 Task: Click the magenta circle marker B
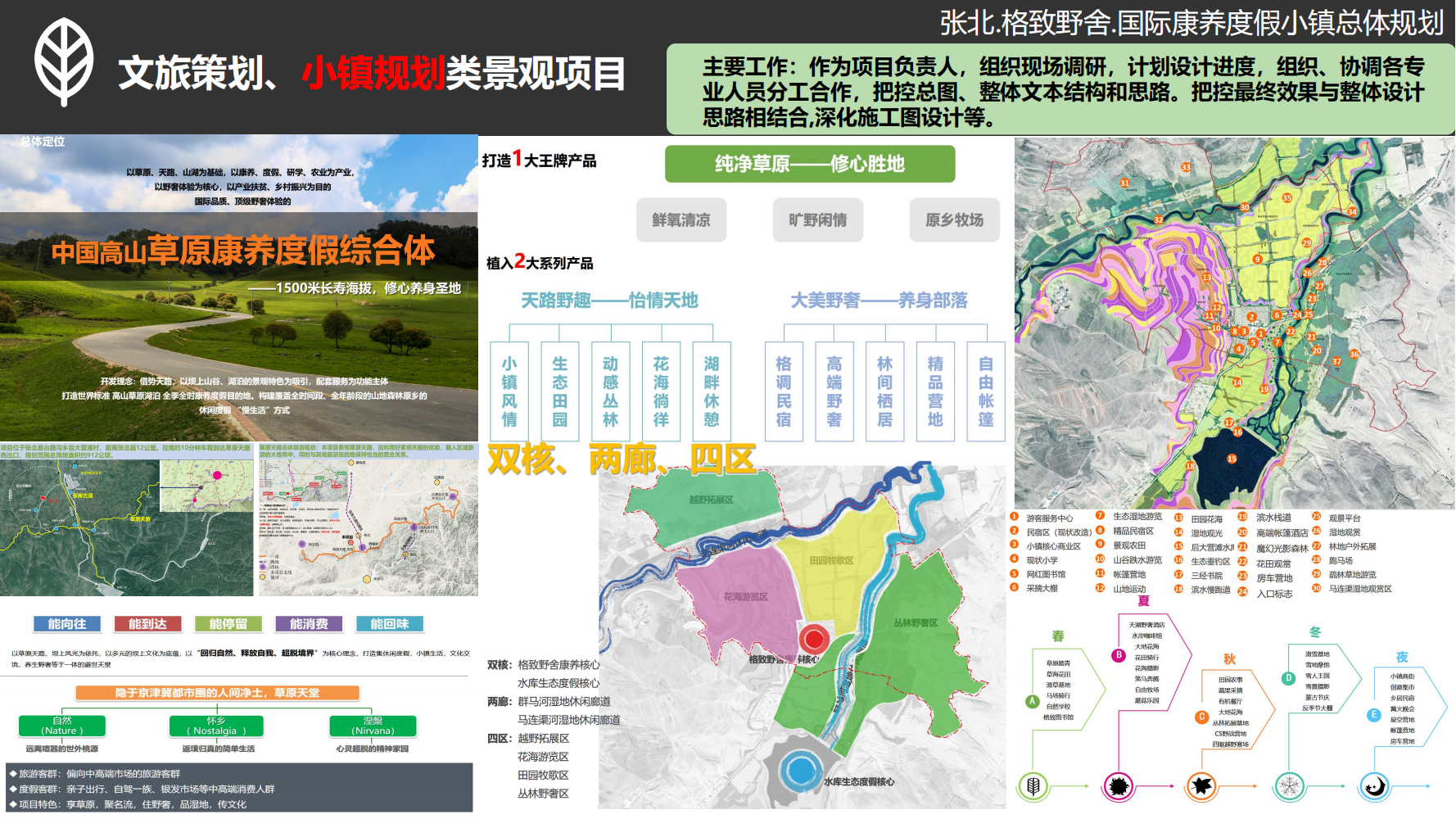[1119, 655]
